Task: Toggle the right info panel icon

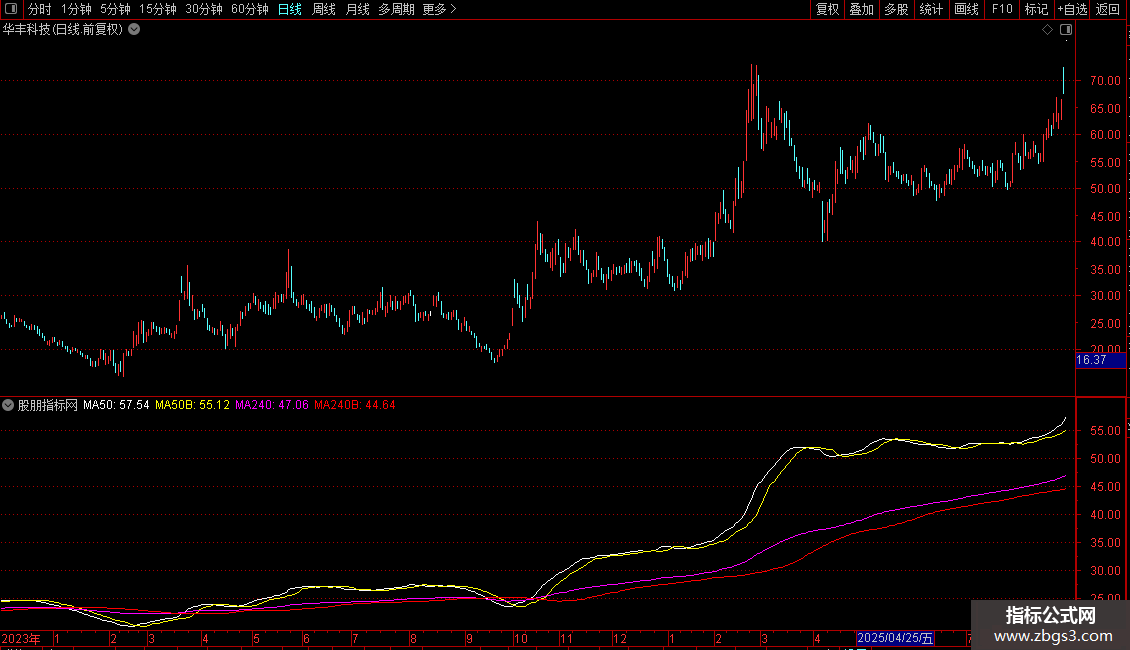Action: tap(1066, 30)
